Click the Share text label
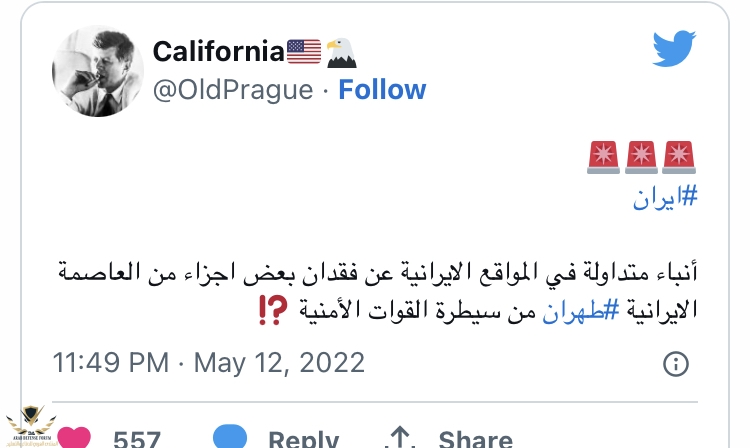Viewport: 750px width, 448px height. coord(475,438)
